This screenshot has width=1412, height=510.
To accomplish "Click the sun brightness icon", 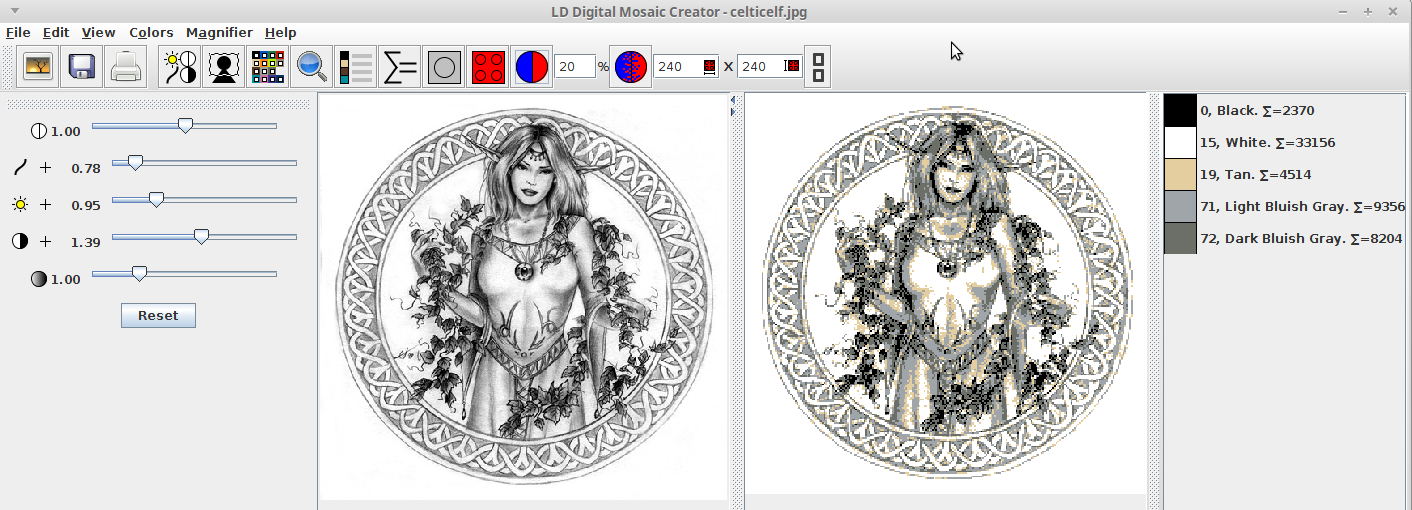I will coord(20,205).
